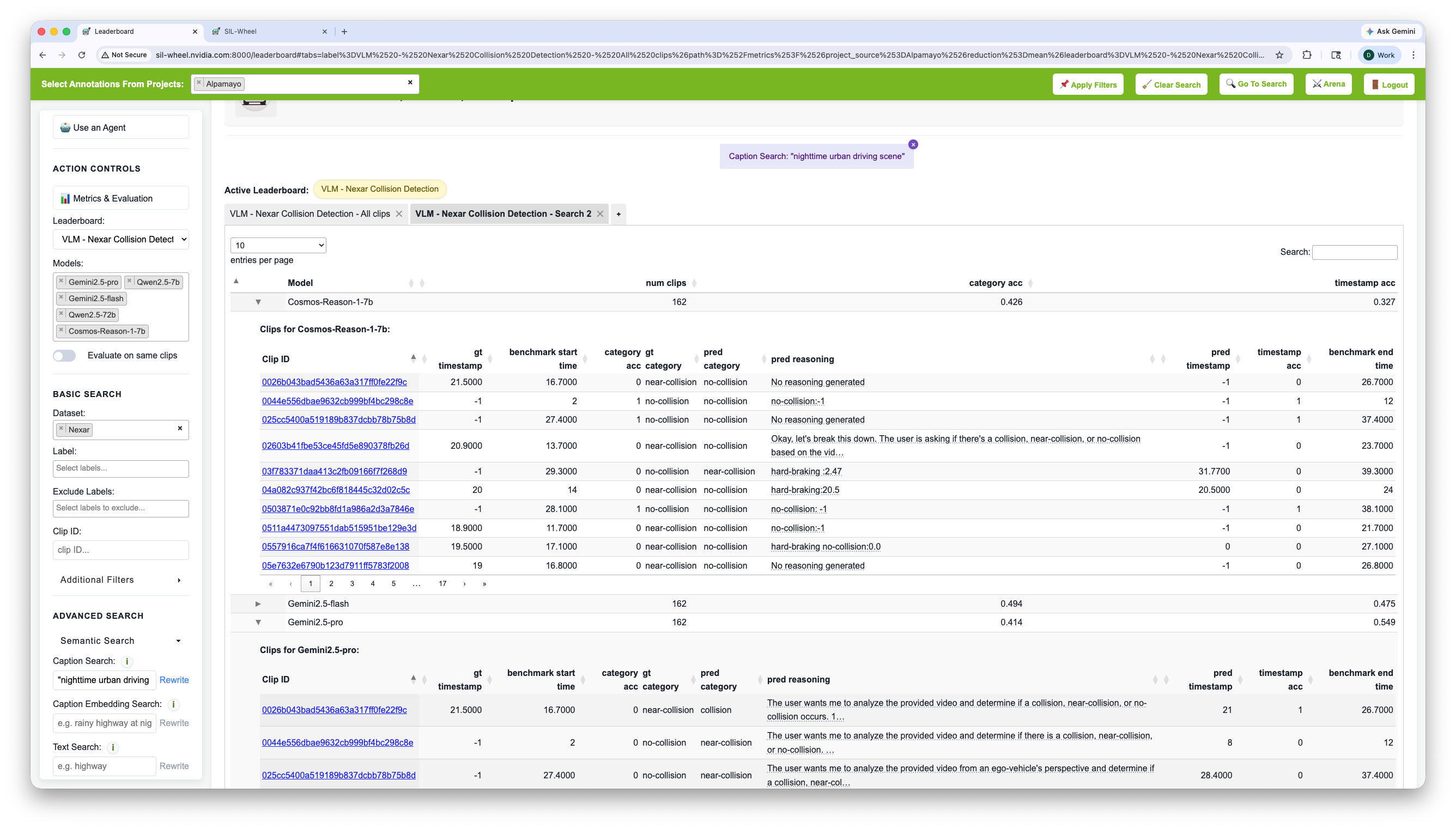Jump to last page of Cosmos clips

pyautogui.click(x=484, y=584)
